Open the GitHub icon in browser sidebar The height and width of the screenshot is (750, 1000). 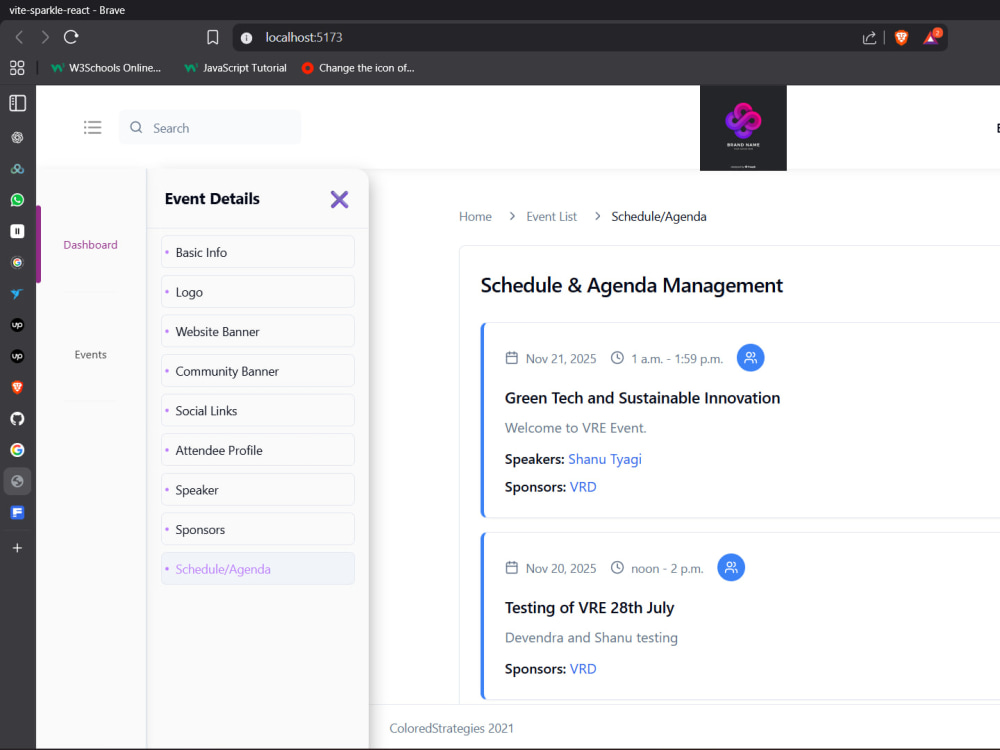[17, 418]
